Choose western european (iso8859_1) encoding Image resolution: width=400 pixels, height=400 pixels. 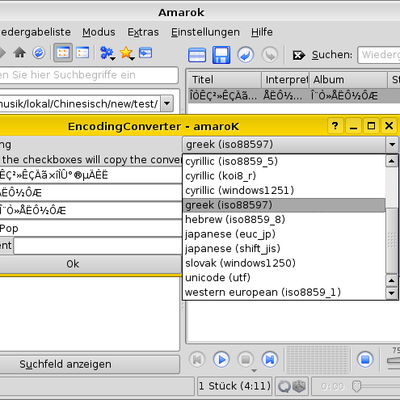pos(284,292)
